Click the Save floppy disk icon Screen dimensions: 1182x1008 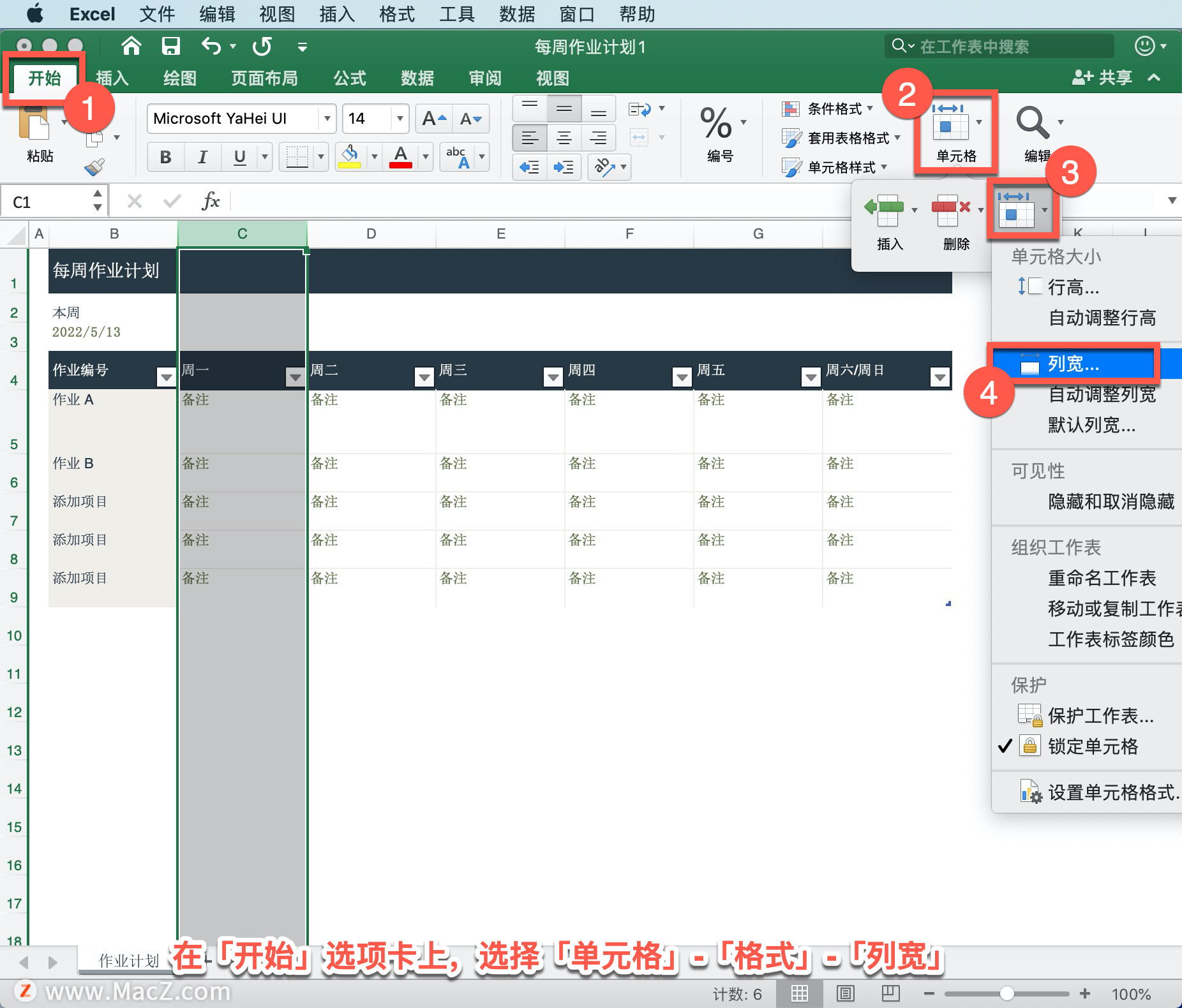pyautogui.click(x=170, y=46)
